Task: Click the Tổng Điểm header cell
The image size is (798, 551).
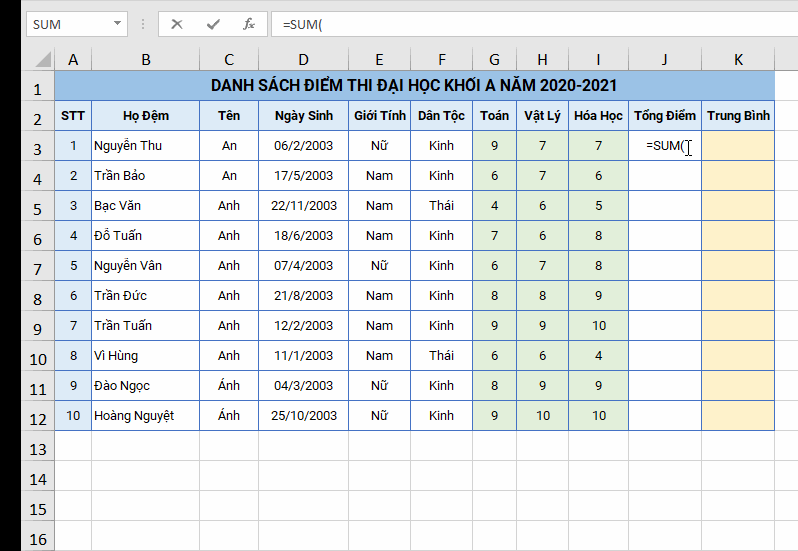Action: pos(665,115)
